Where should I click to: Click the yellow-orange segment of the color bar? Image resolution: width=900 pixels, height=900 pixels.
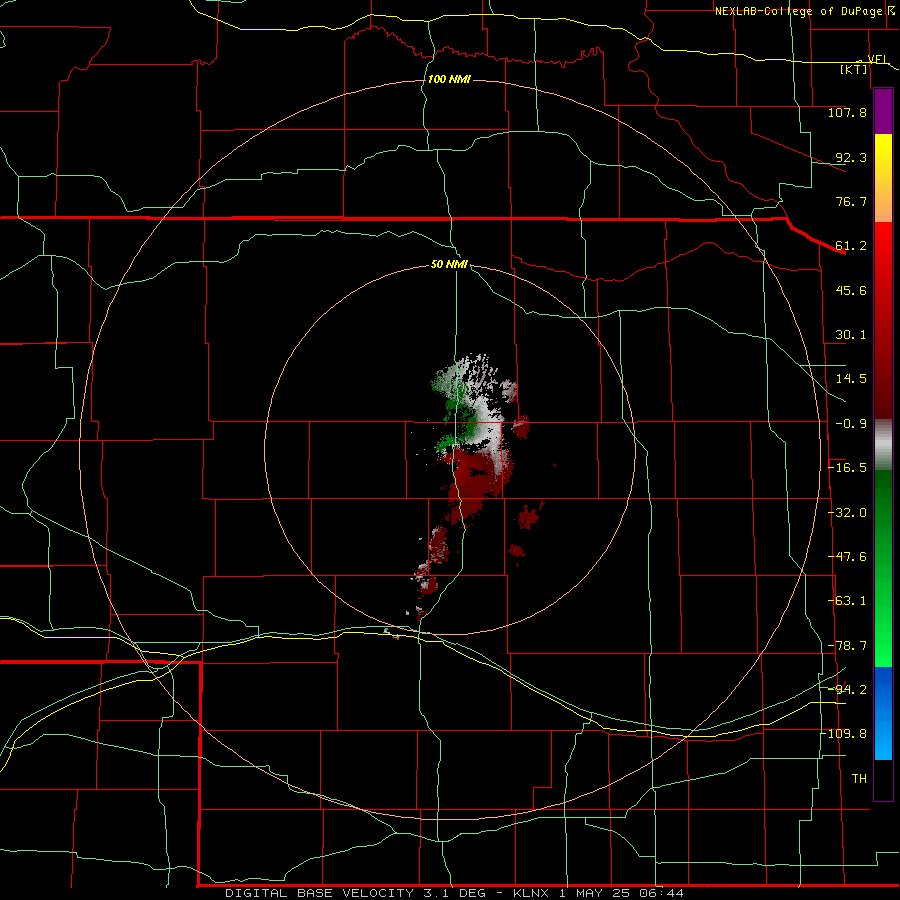pyautogui.click(x=883, y=178)
